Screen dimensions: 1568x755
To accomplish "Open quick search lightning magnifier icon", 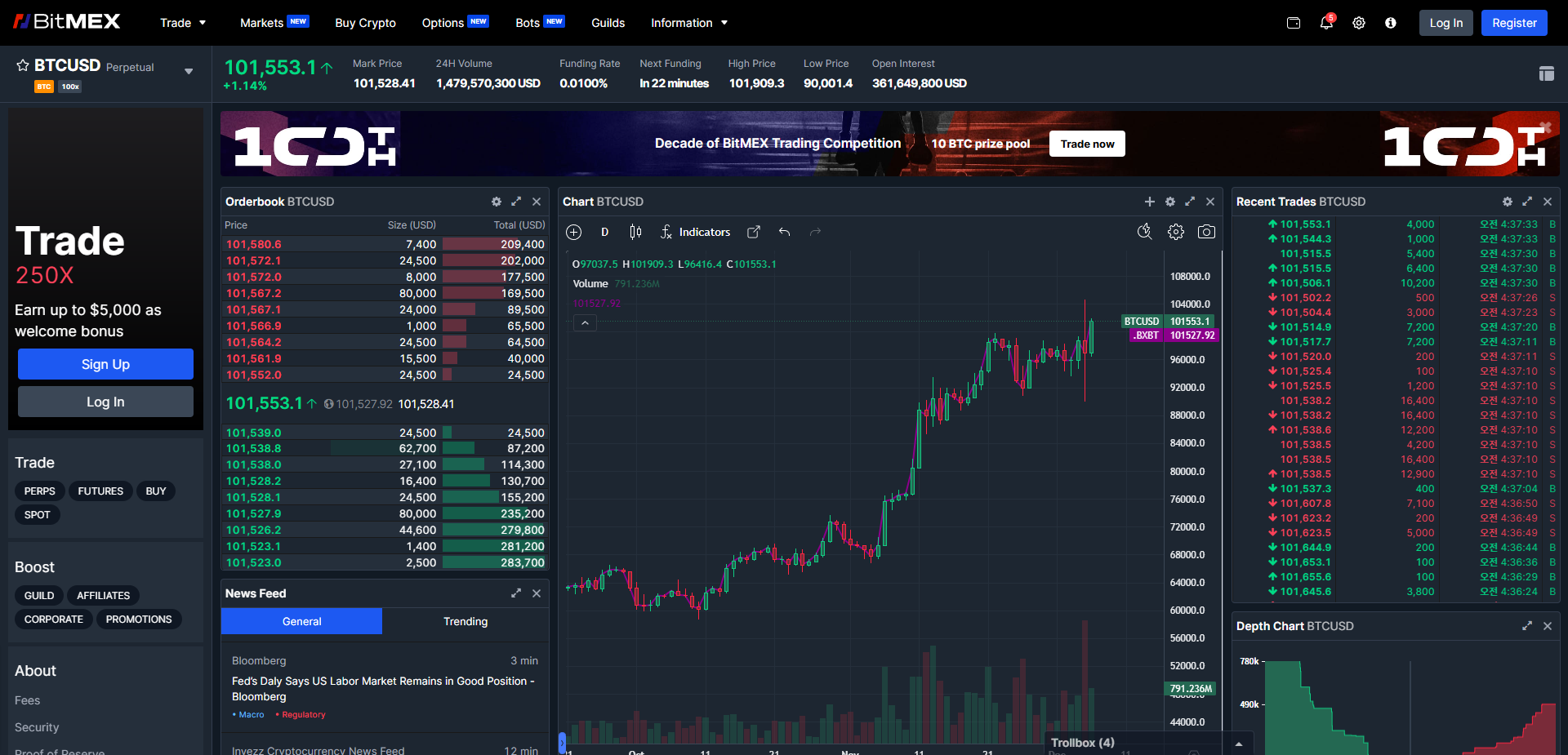I will coord(1145,232).
